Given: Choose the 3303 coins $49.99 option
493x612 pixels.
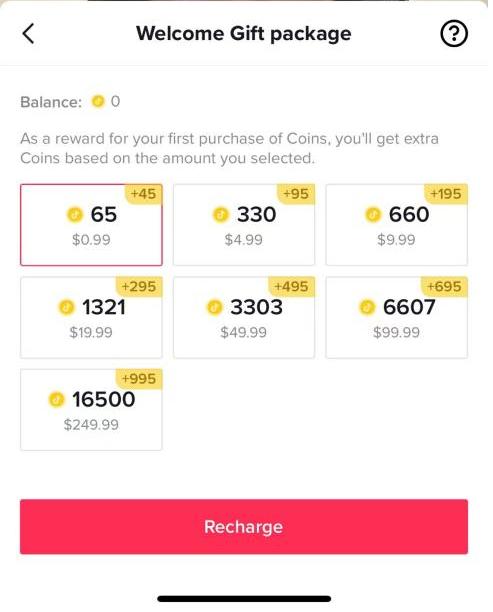Looking at the screenshot, I should point(244,317).
